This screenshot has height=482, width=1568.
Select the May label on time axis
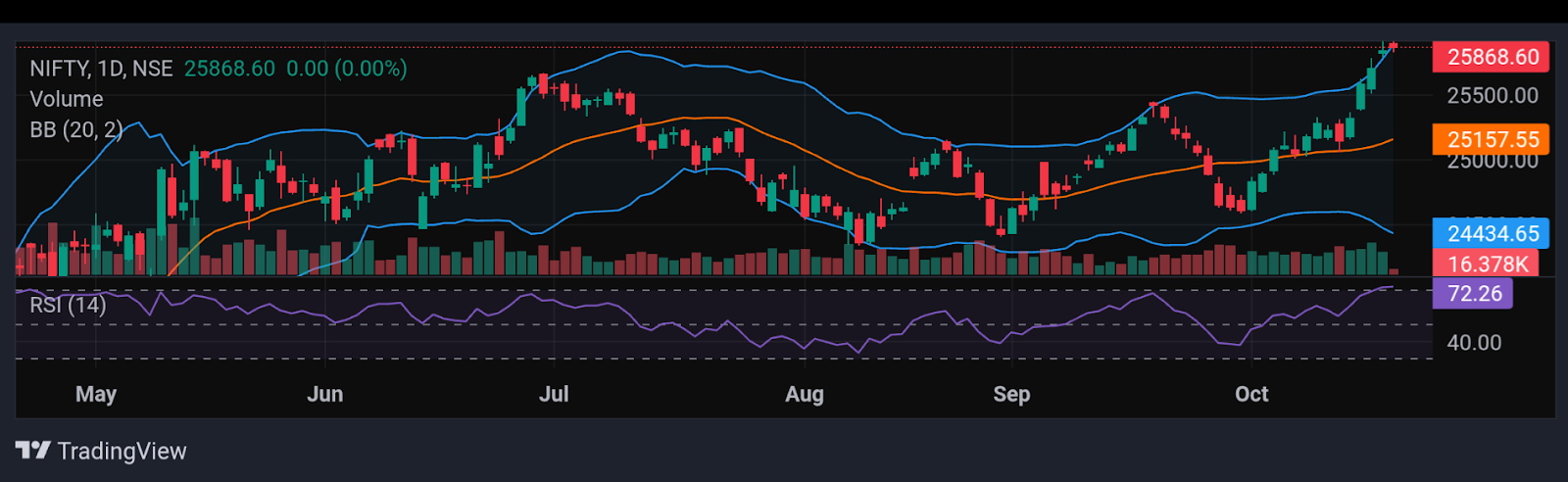tap(96, 394)
